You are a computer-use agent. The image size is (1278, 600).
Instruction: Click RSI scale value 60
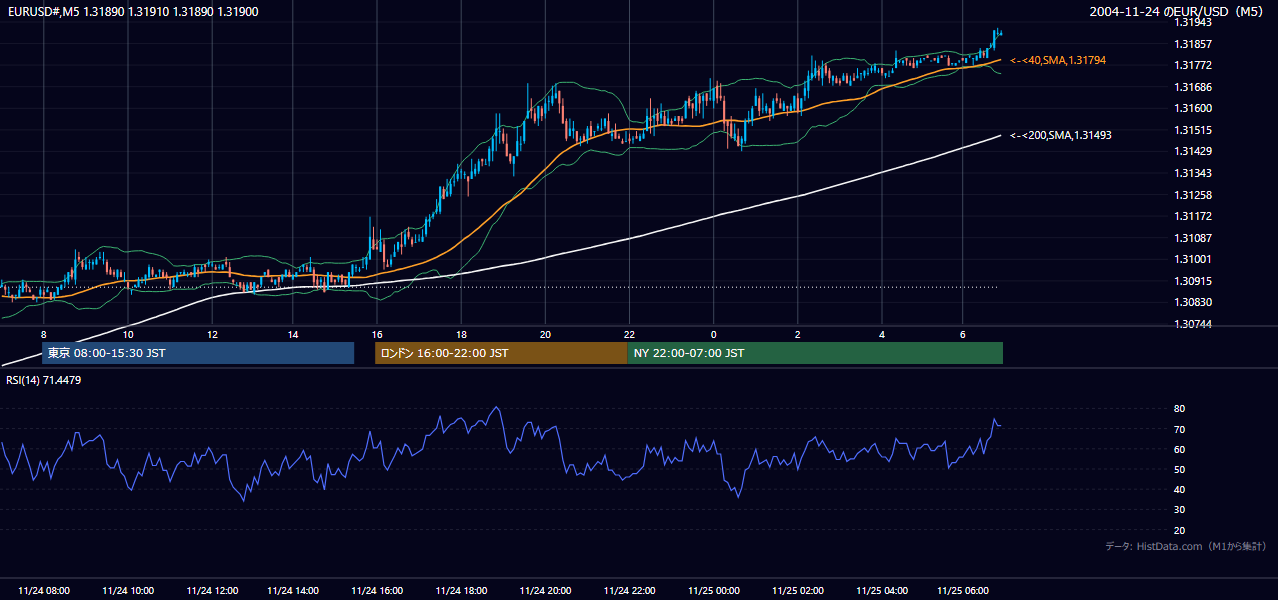[1180, 449]
